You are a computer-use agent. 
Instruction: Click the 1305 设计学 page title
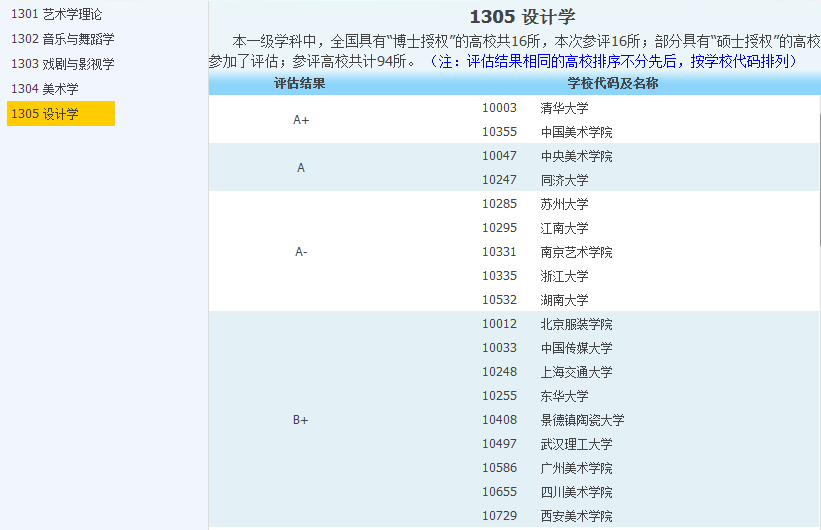click(523, 17)
